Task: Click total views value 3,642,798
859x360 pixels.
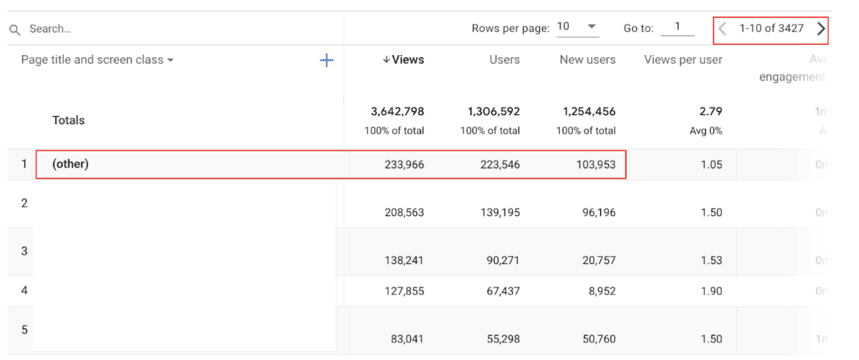Action: click(398, 112)
